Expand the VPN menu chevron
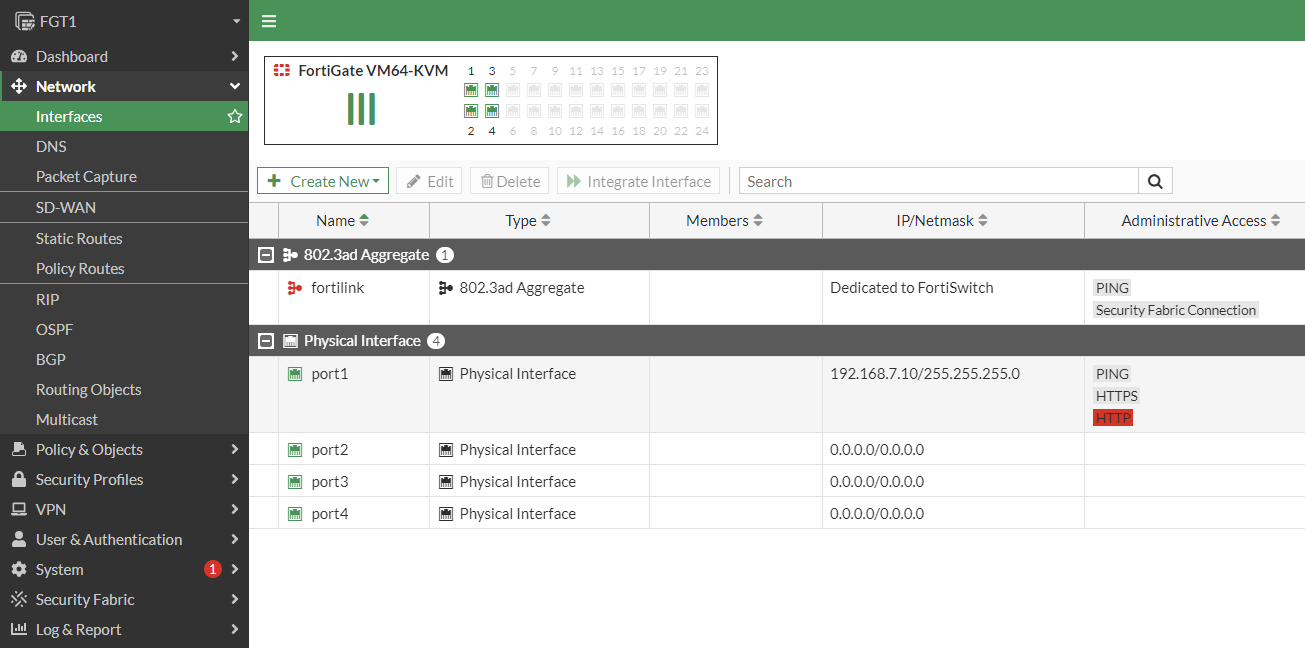The image size is (1305, 648). click(x=235, y=509)
